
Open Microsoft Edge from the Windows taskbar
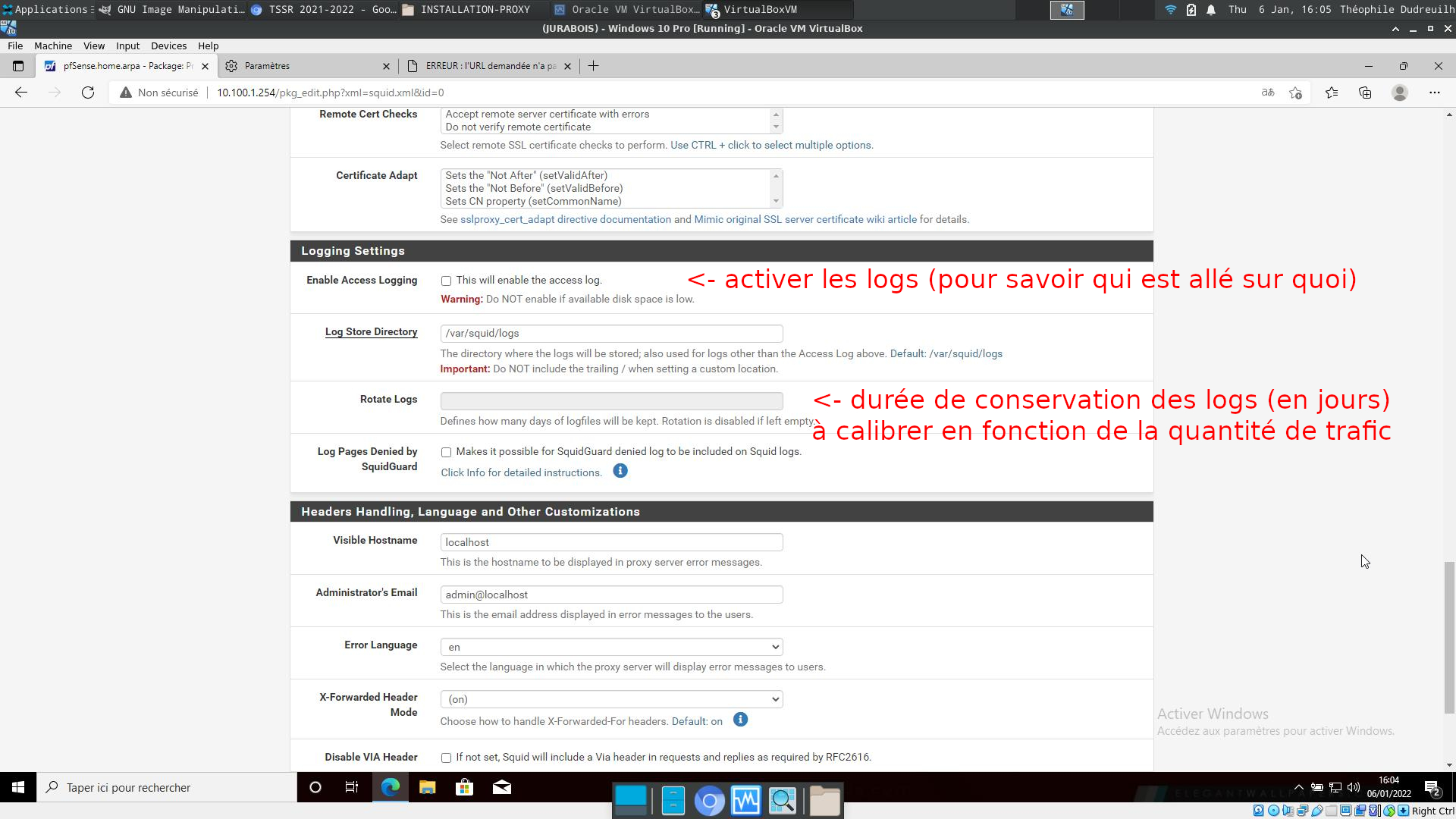point(390,787)
